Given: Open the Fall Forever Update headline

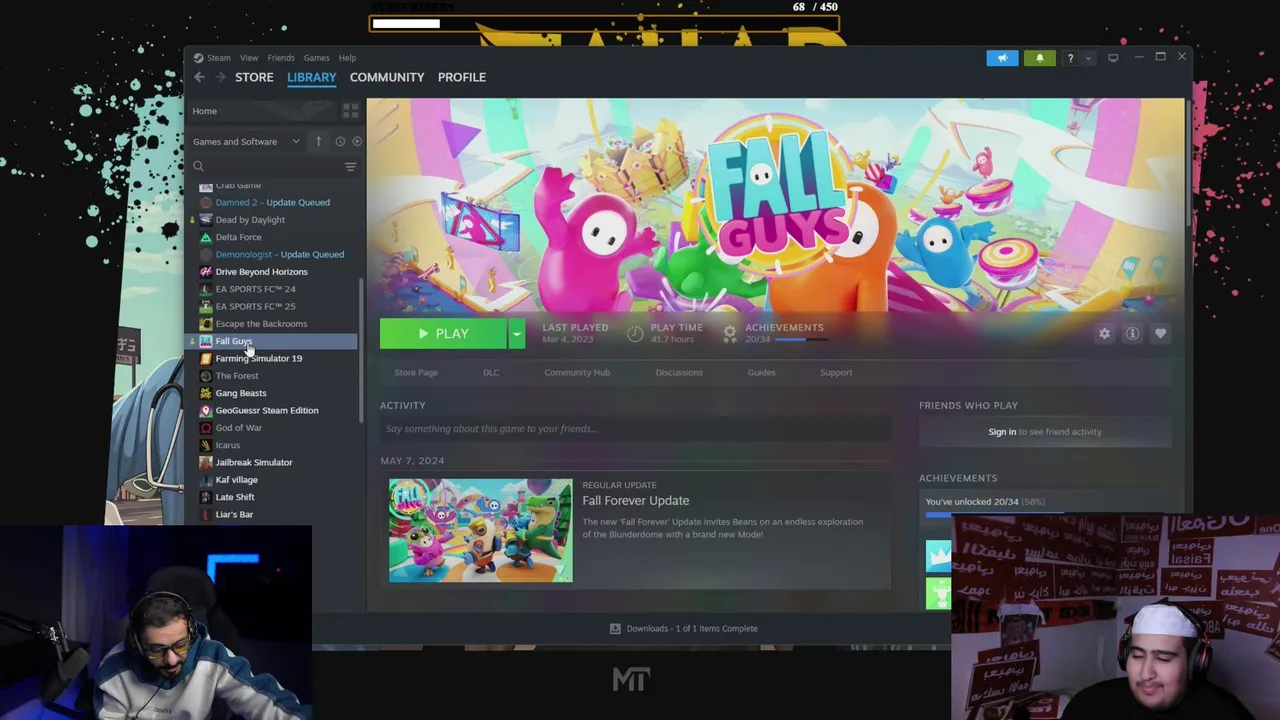Looking at the screenshot, I should 636,501.
